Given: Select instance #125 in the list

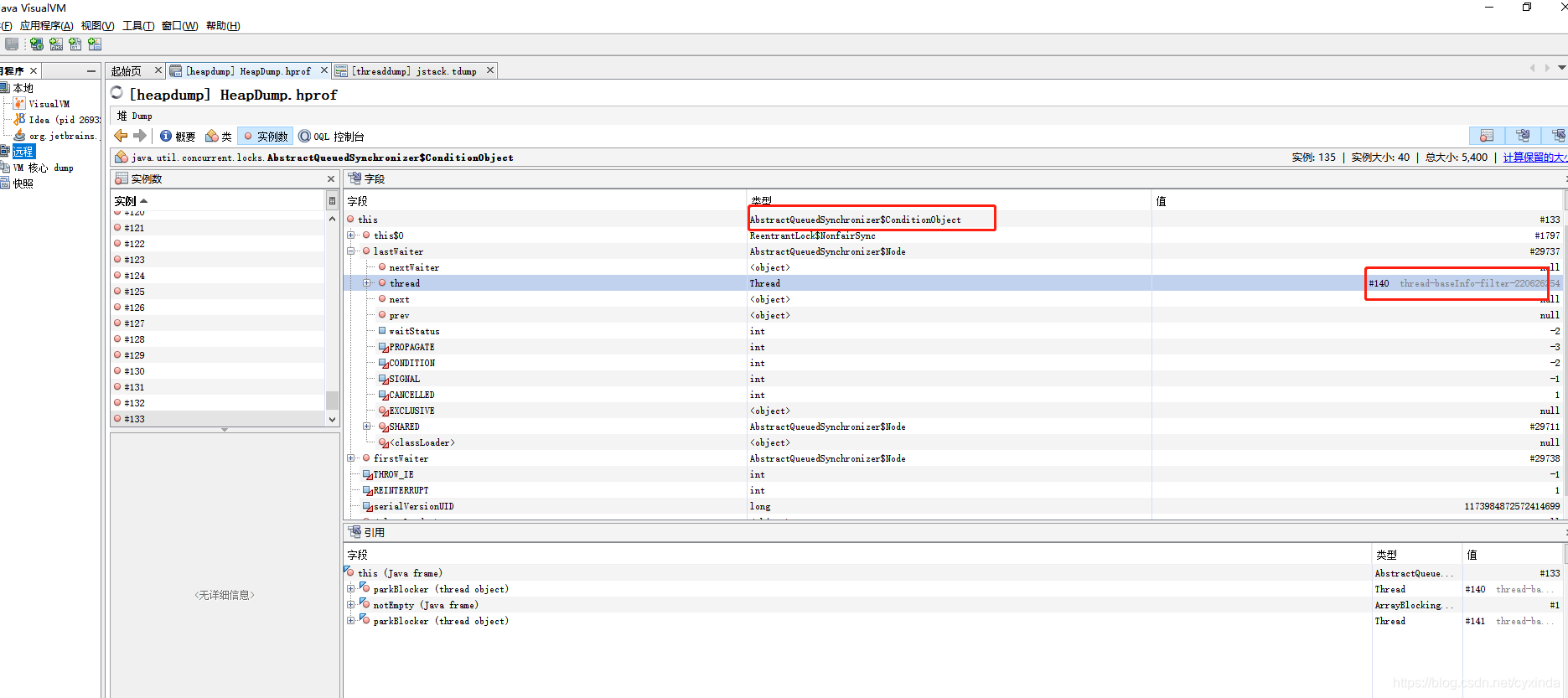Looking at the screenshot, I should coord(218,292).
